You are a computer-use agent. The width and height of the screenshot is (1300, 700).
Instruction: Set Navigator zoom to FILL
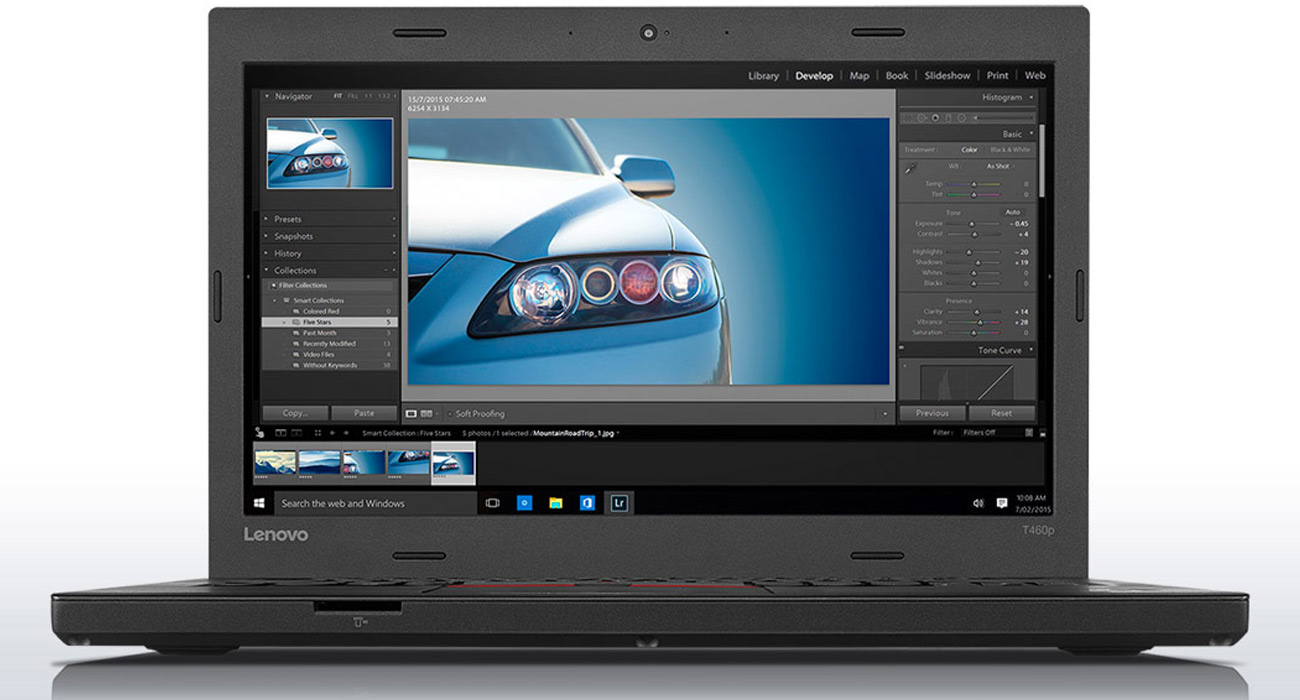point(353,96)
